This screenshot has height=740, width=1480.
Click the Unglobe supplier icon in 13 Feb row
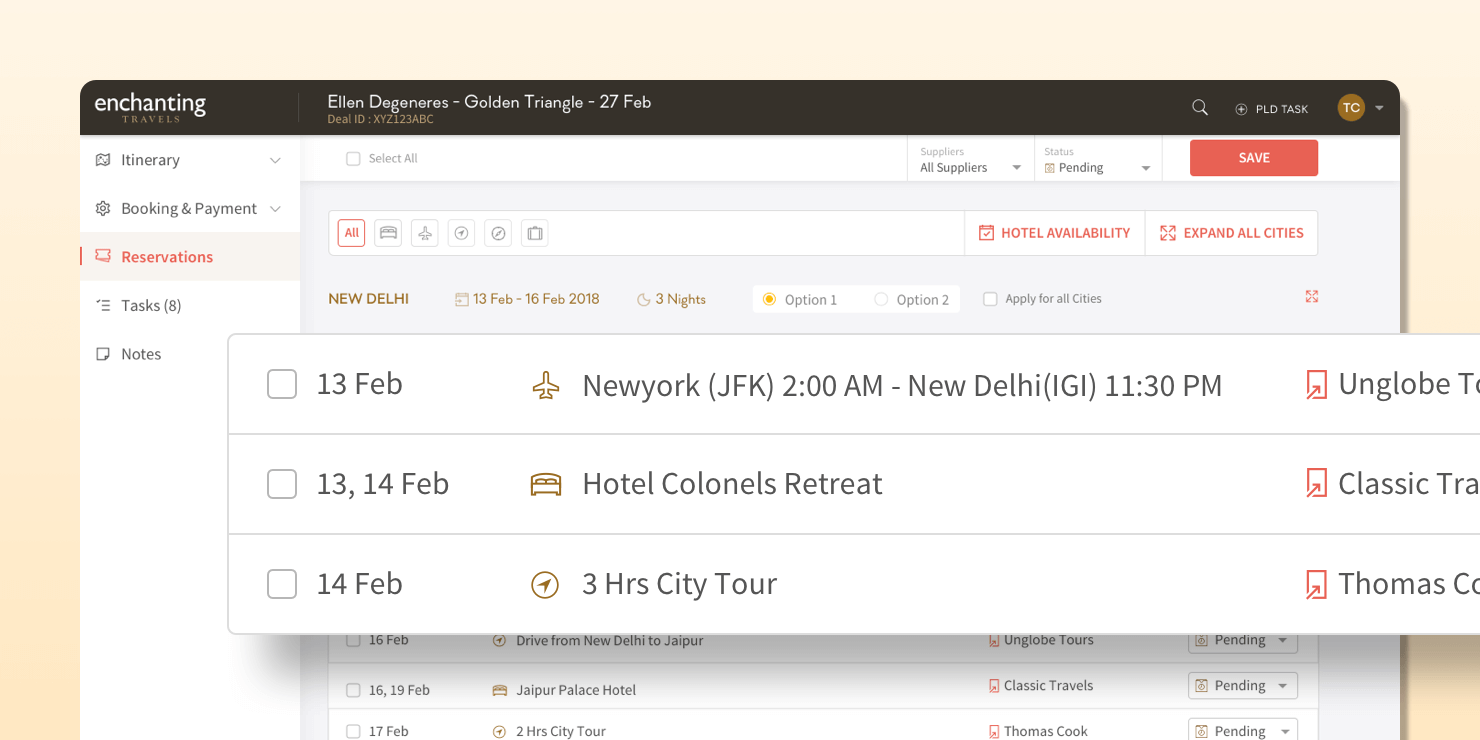1316,385
